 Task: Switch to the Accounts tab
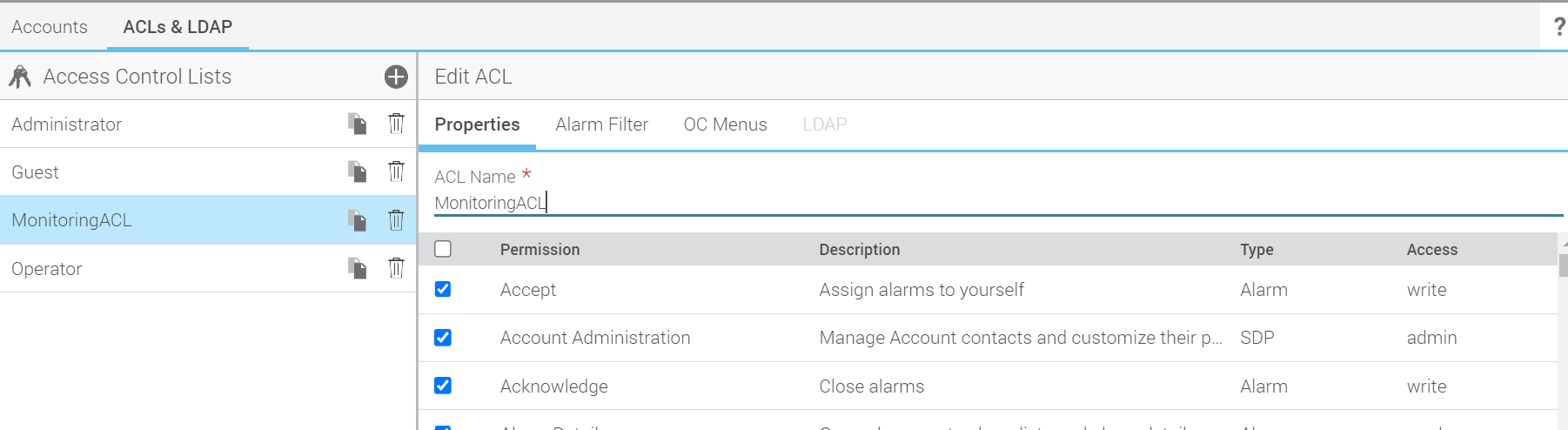click(x=50, y=27)
